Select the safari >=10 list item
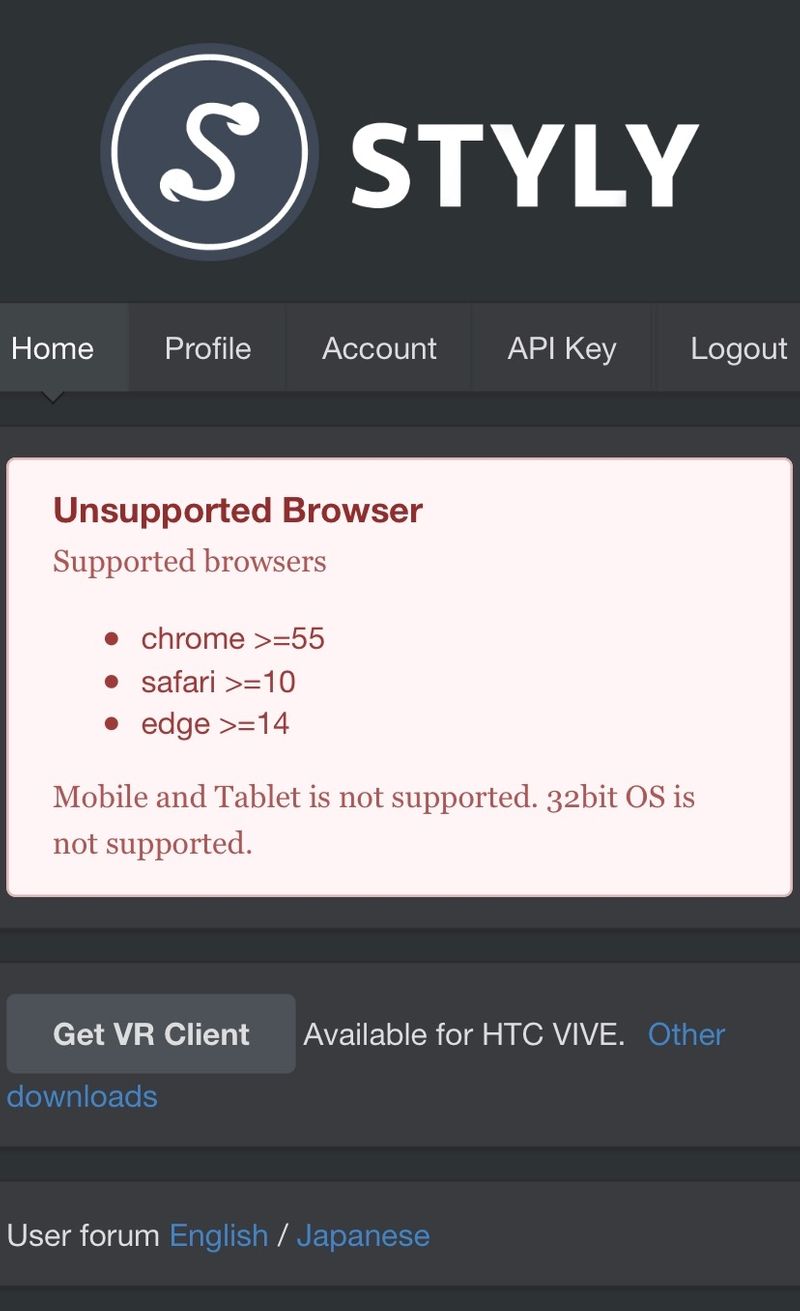Viewport: 800px width, 1311px height. pyautogui.click(x=218, y=682)
